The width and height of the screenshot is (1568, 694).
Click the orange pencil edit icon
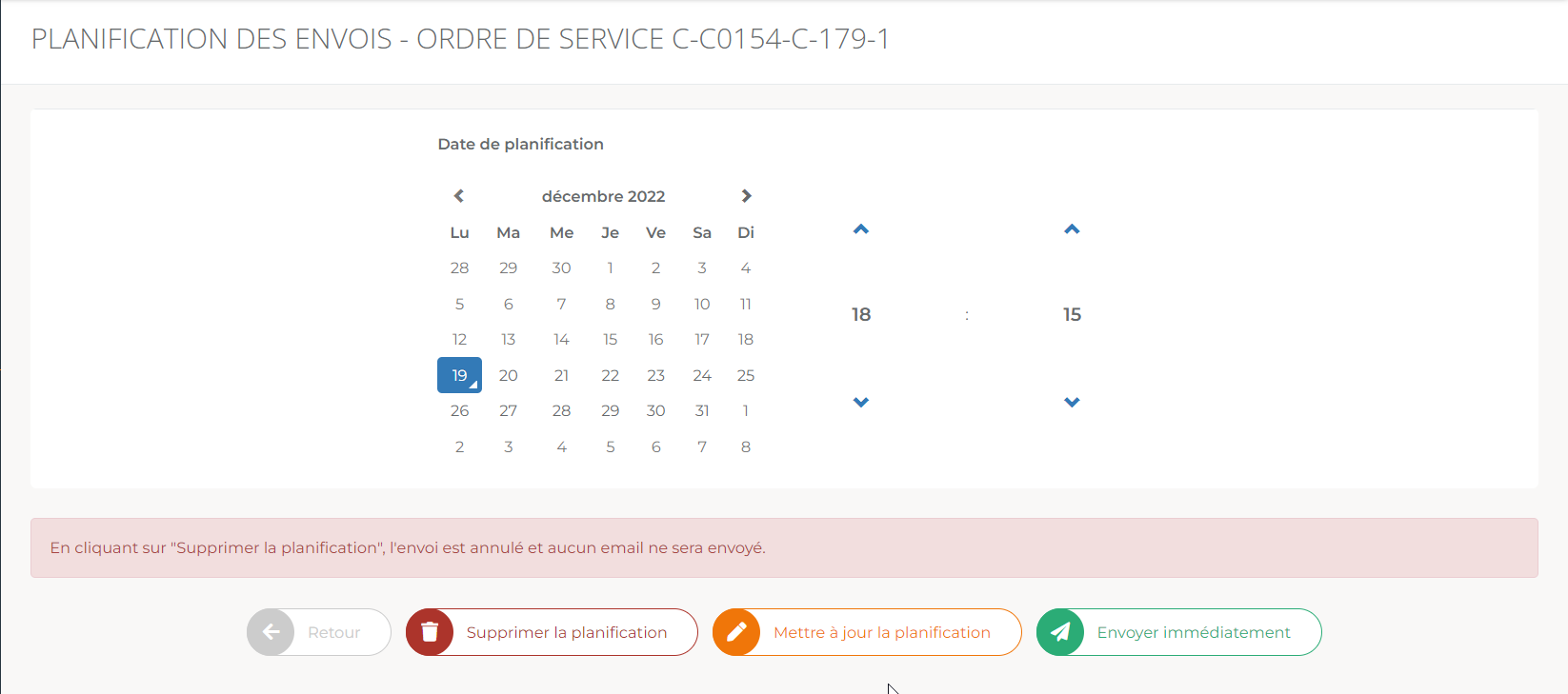[x=736, y=632]
